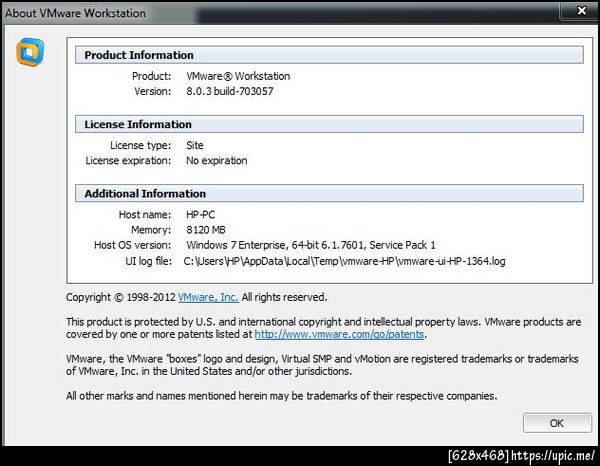Click the OK button

pos(557,423)
